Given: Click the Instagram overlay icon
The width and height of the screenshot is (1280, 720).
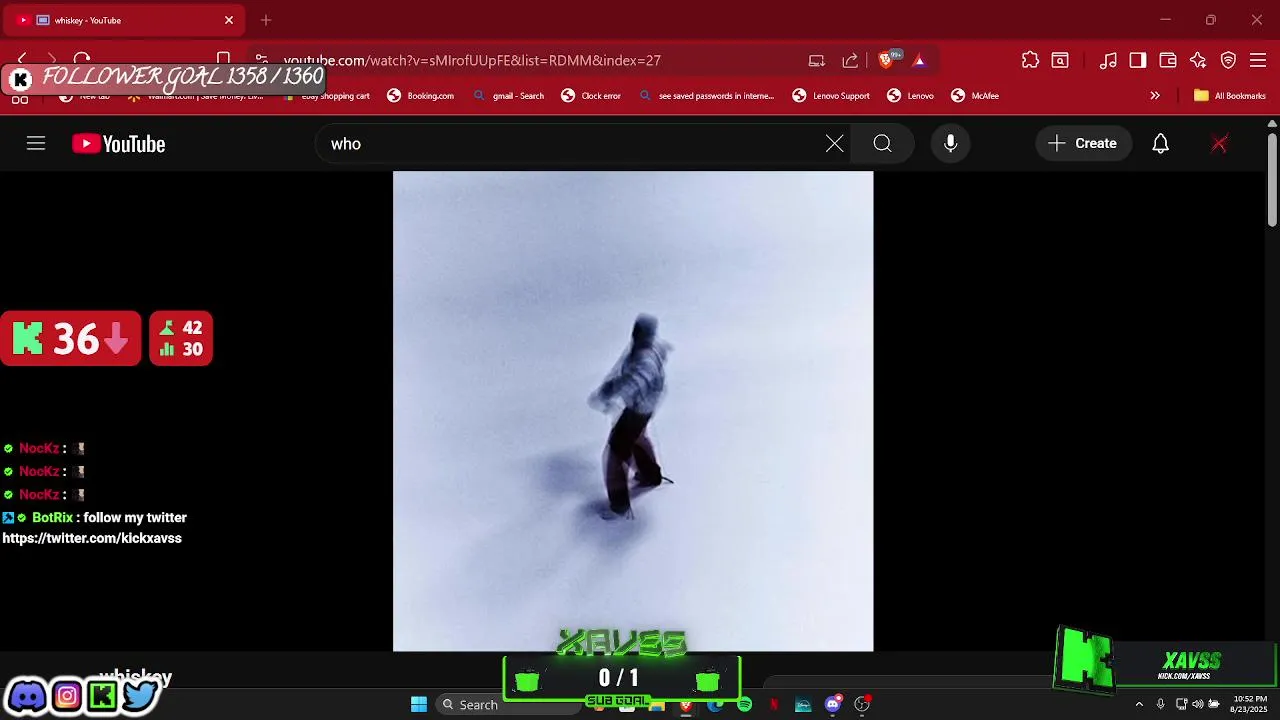Looking at the screenshot, I should pyautogui.click(x=66, y=695).
